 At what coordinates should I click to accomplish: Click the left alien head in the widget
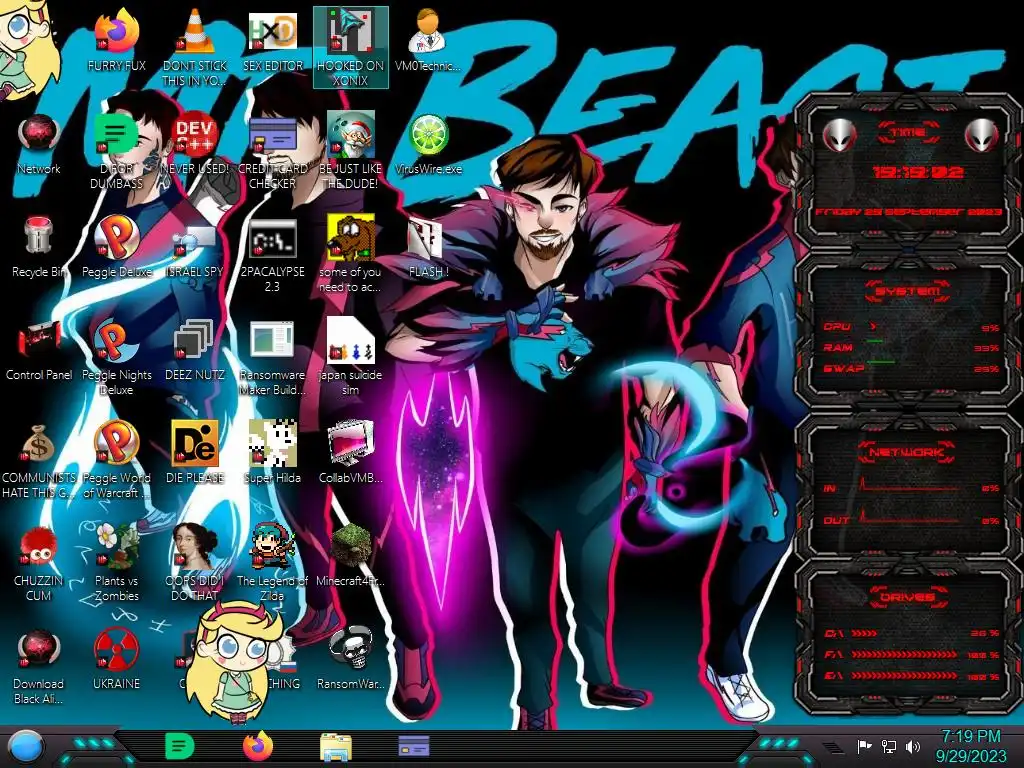(840, 135)
